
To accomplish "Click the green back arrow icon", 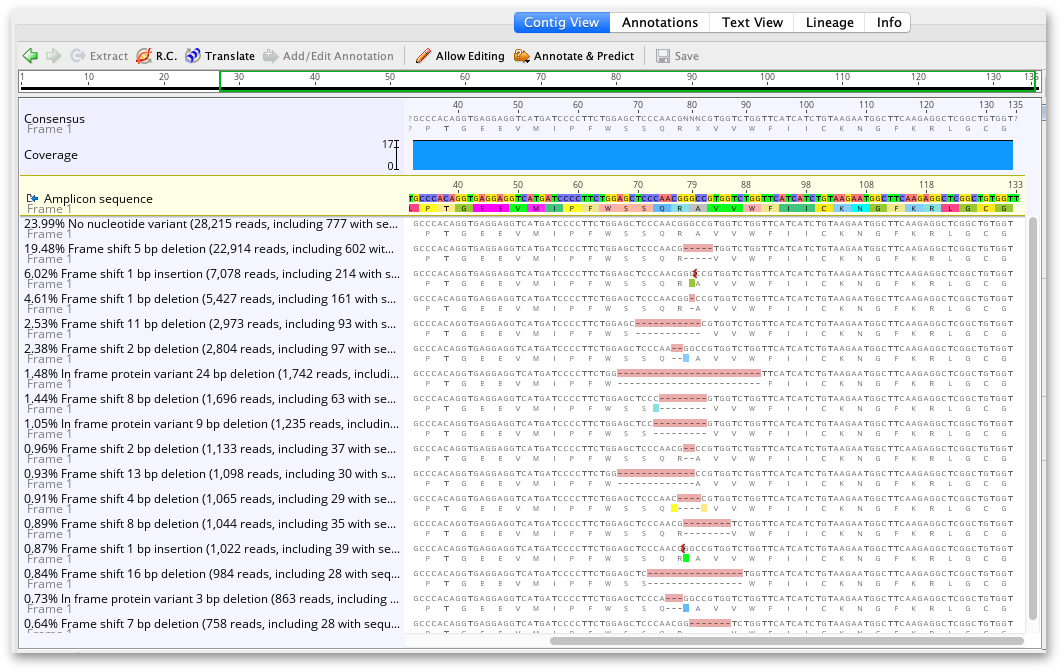I will click(30, 56).
